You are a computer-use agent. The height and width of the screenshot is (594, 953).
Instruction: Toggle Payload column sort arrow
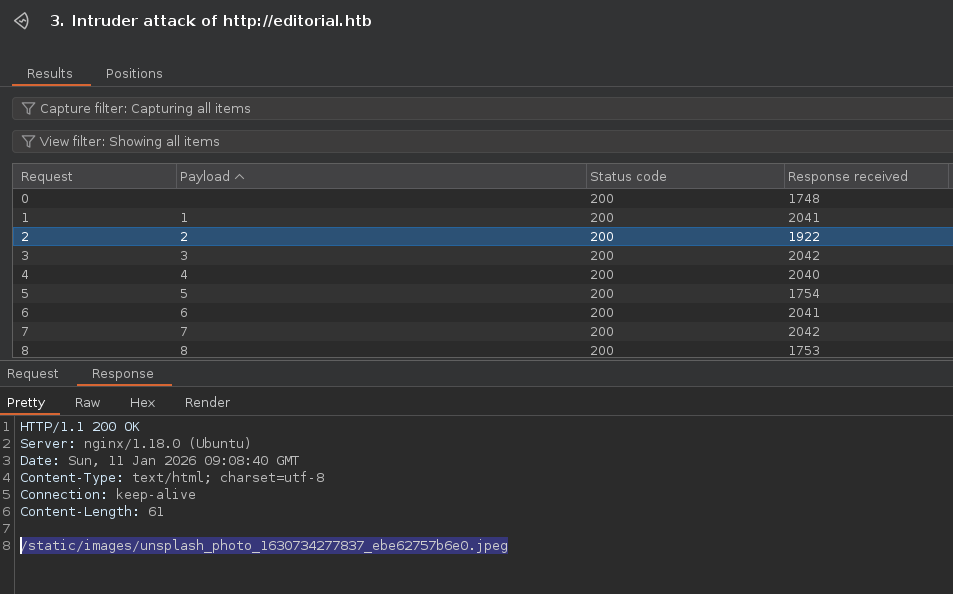[239, 176]
